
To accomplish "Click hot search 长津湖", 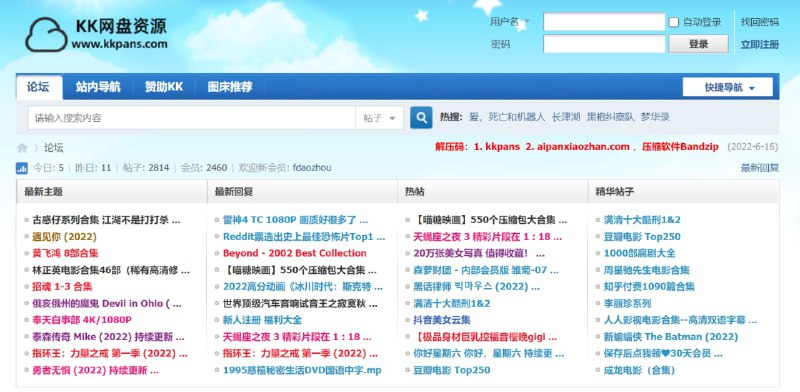I will (x=566, y=117).
